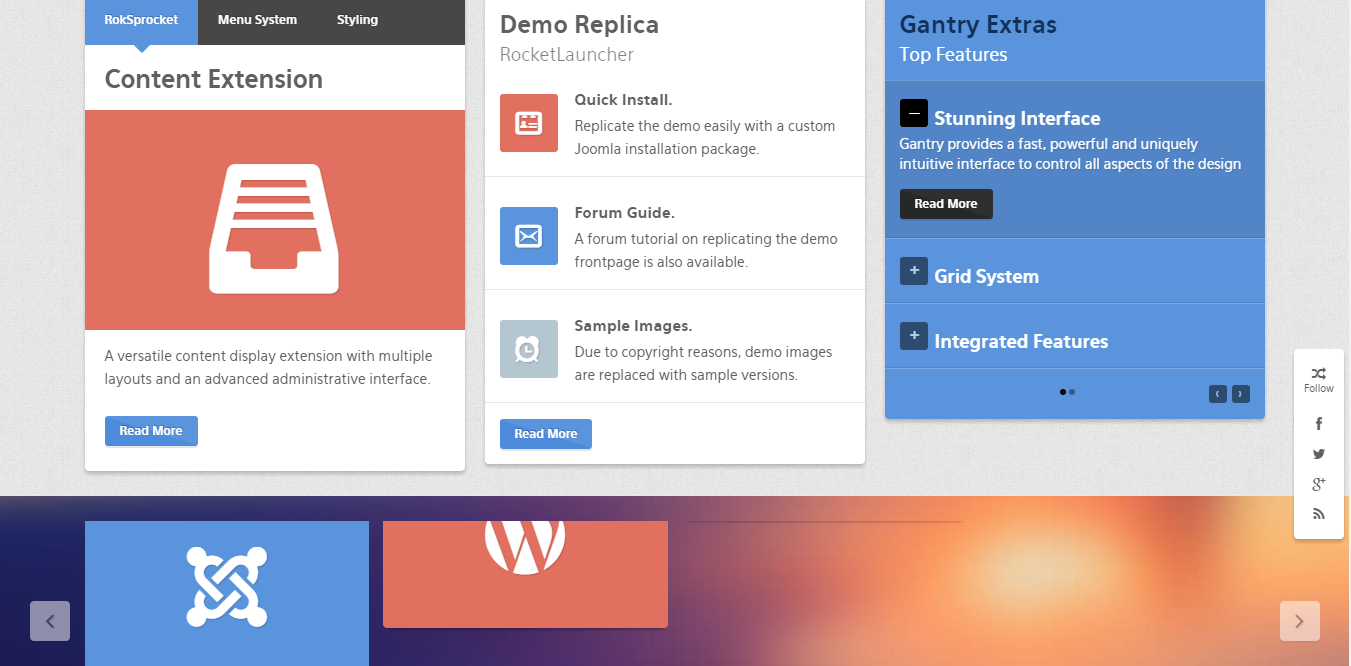
Task: Click the Facebook icon in Follow panel
Action: pos(1318,424)
